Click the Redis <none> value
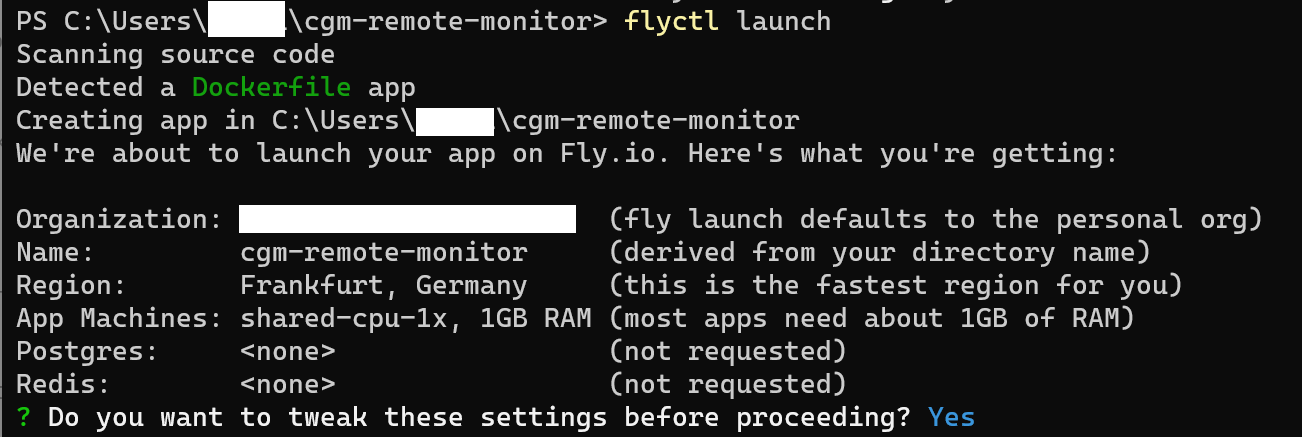The image size is (1302, 437). (x=288, y=384)
